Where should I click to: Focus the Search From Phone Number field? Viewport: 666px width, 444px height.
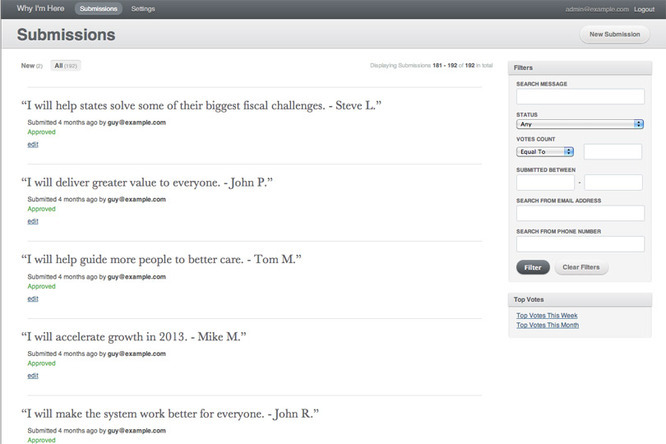[x=580, y=244]
